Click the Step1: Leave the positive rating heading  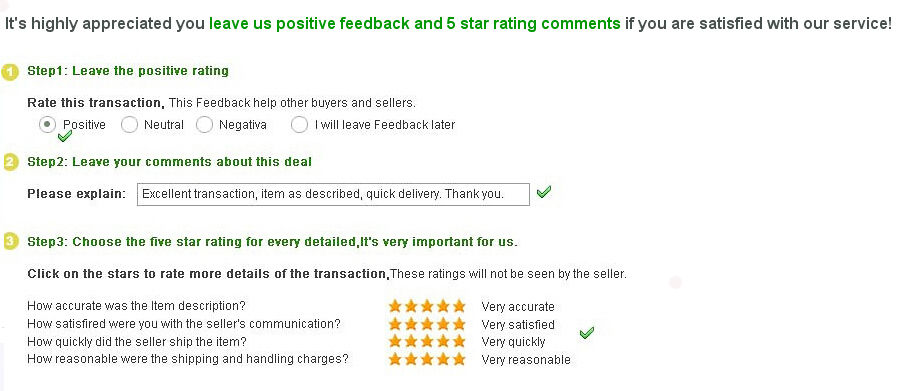[x=128, y=71]
